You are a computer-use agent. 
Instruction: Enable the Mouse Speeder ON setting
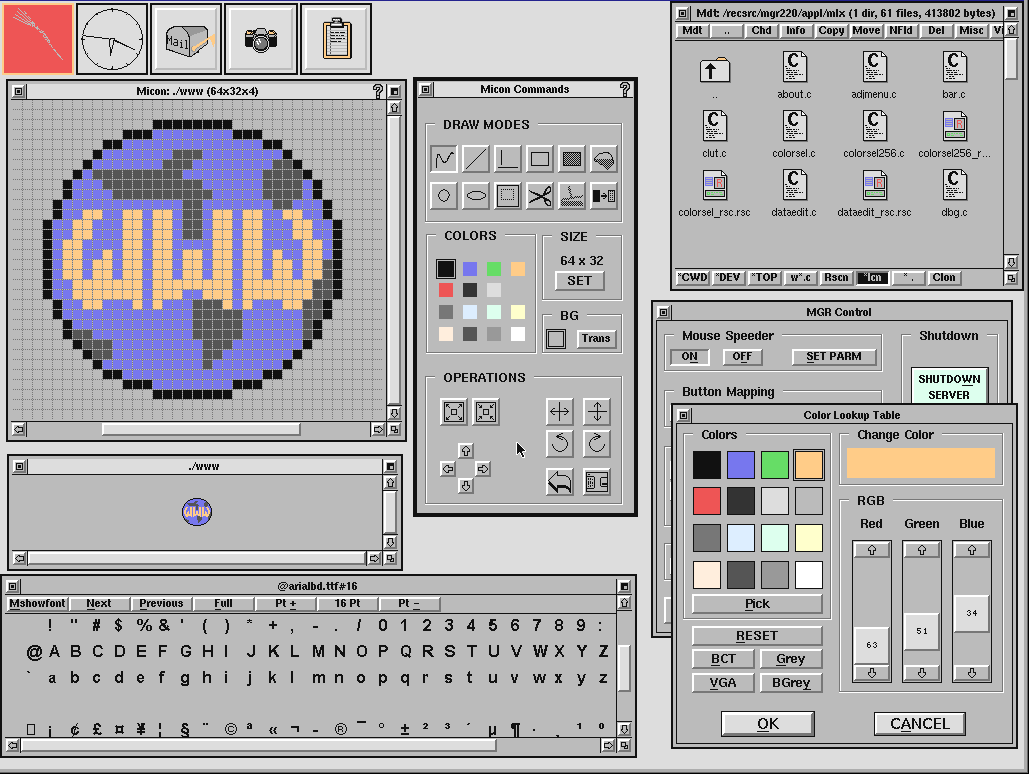(x=688, y=356)
